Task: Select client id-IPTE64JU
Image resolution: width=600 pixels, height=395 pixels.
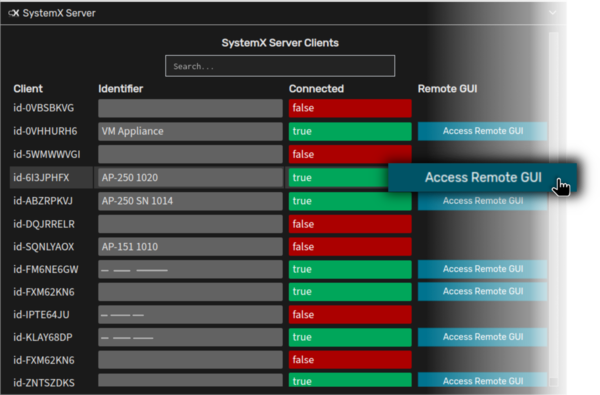Action: (x=41, y=315)
